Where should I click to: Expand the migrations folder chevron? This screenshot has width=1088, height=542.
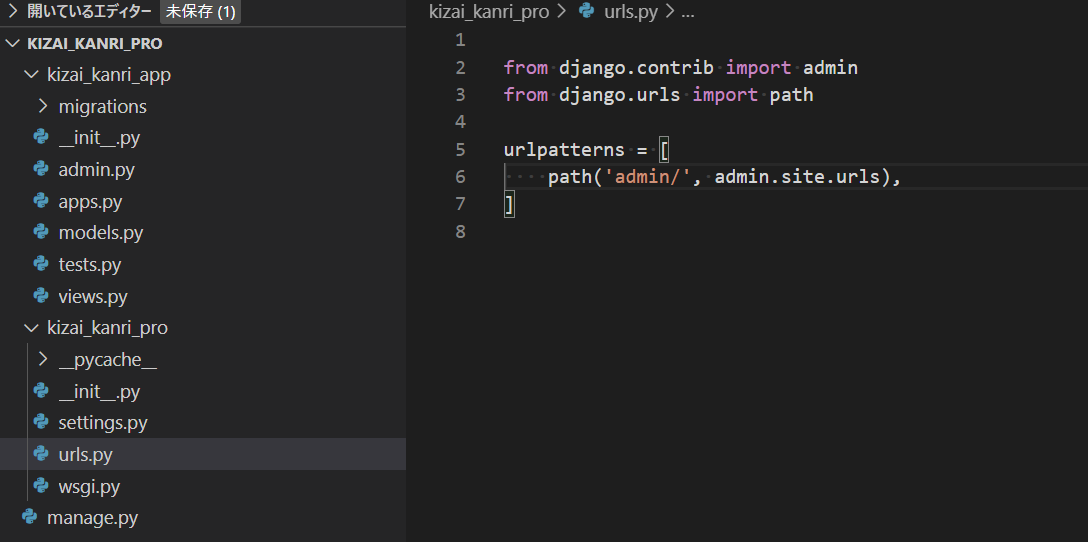43,106
